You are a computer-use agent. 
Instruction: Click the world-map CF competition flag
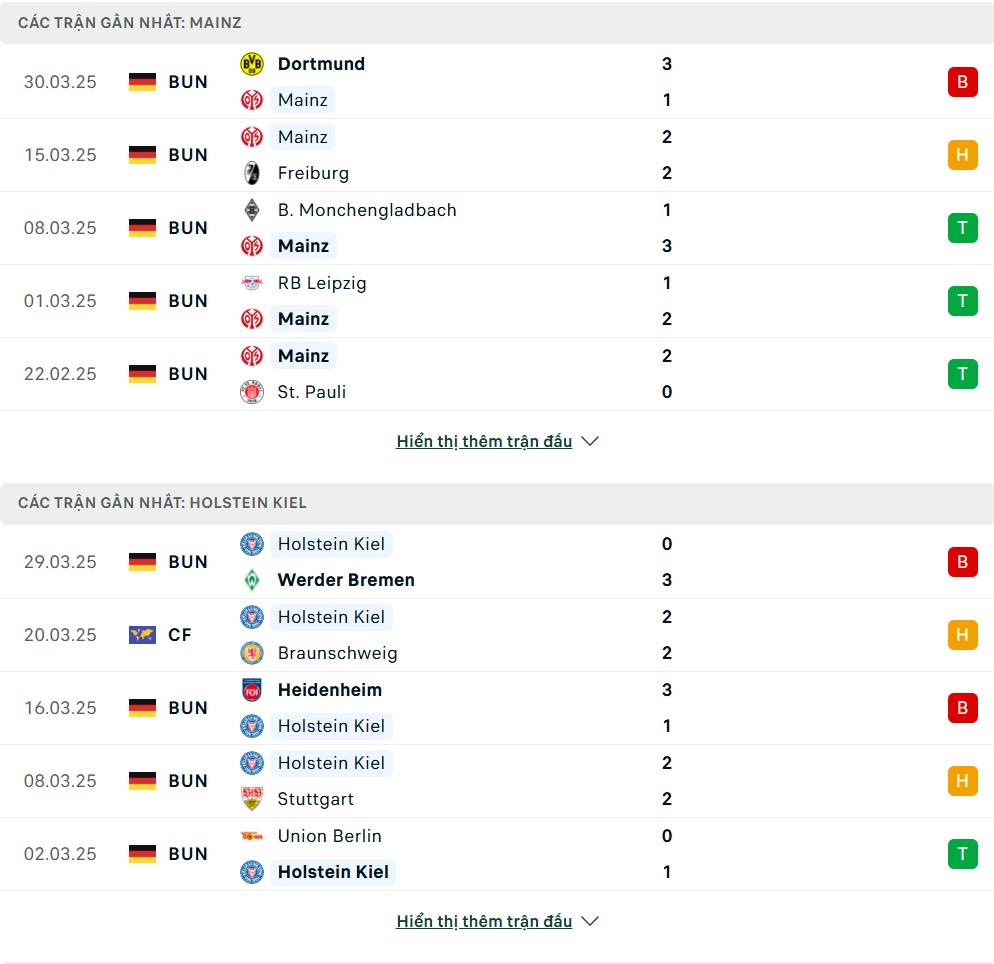click(x=142, y=634)
